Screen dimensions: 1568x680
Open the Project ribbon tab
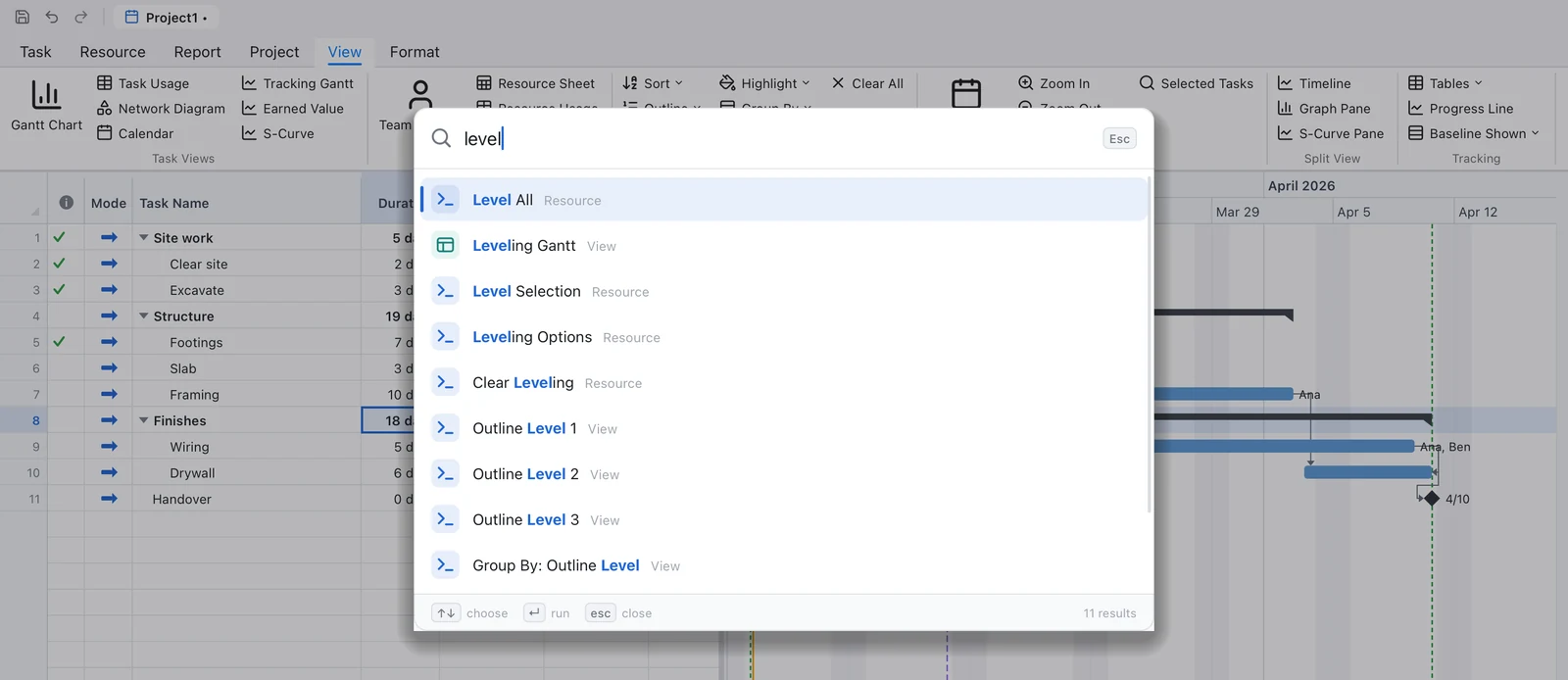(x=274, y=52)
